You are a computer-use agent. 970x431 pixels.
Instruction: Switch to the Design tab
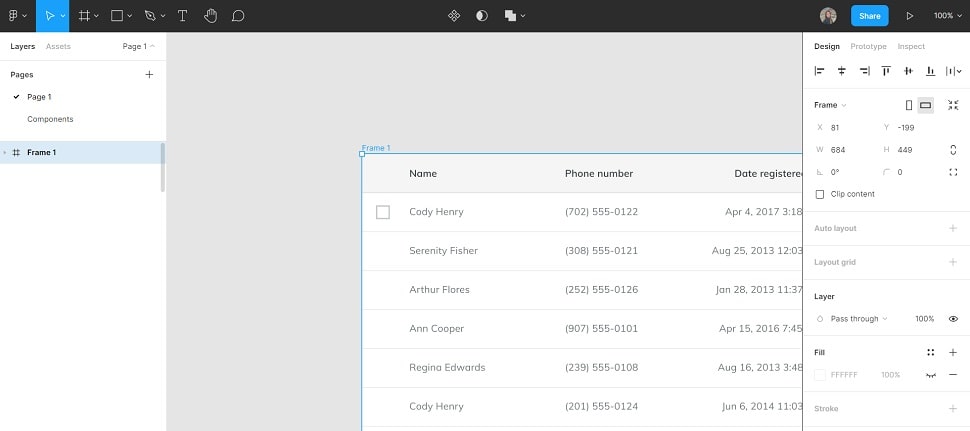[826, 46]
